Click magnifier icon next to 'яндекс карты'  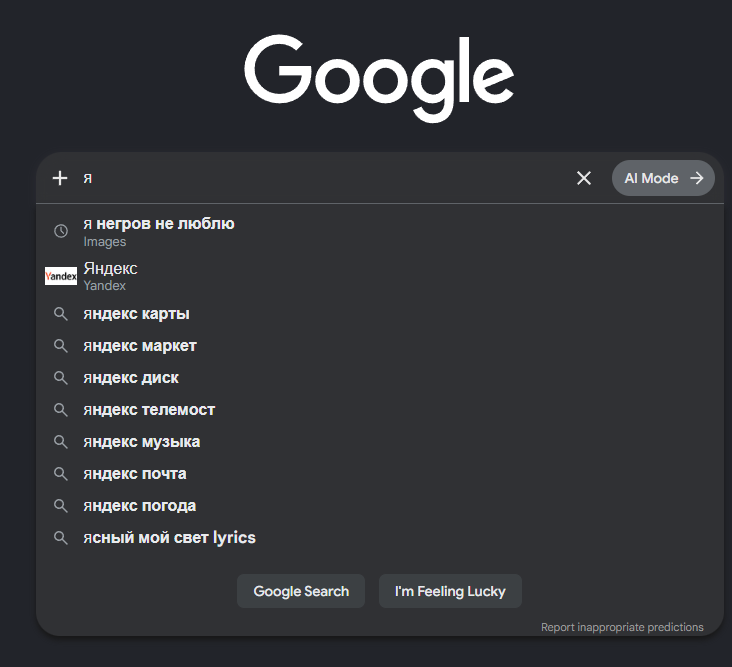(61, 314)
